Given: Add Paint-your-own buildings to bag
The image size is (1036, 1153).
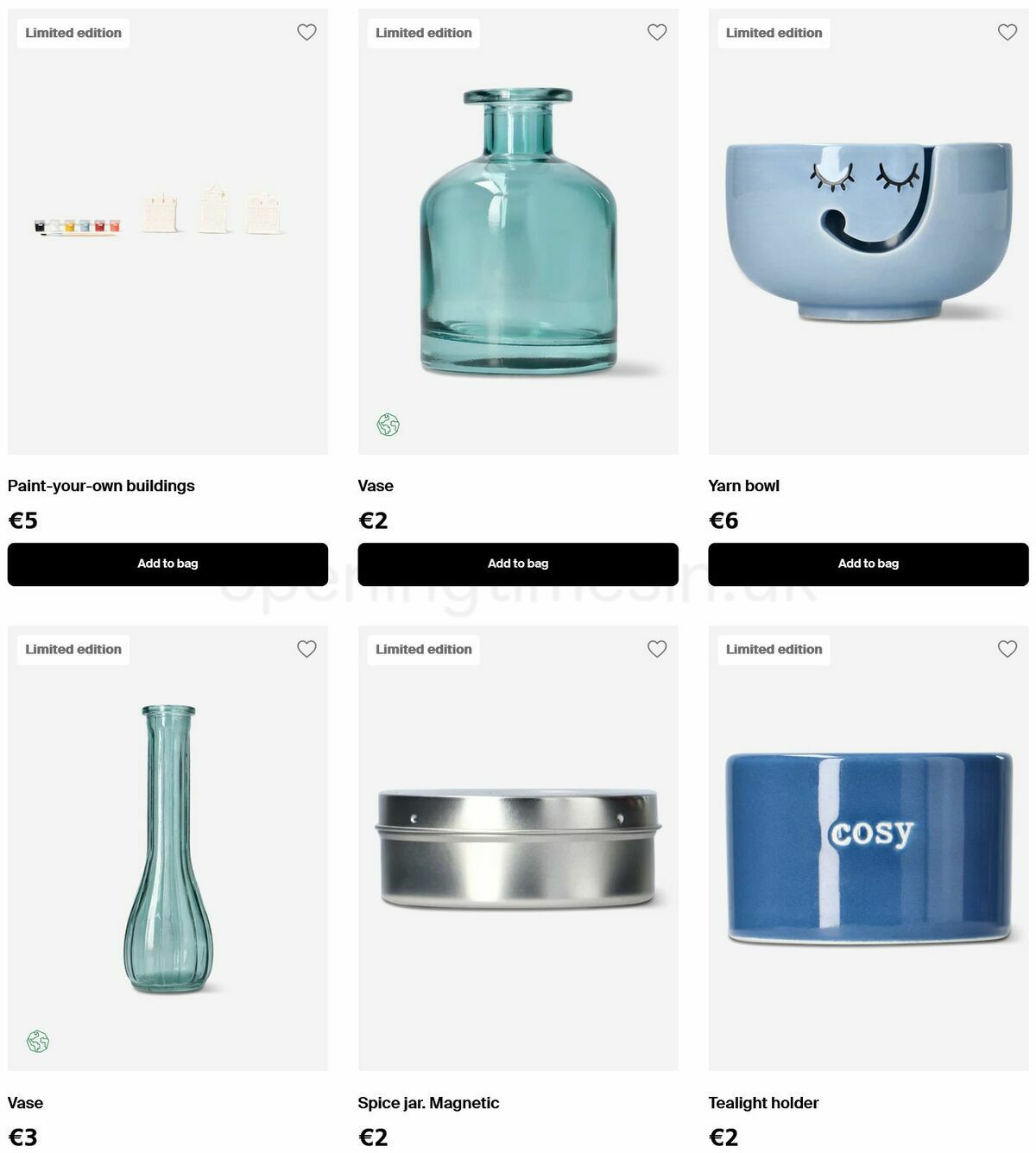Looking at the screenshot, I should (167, 564).
